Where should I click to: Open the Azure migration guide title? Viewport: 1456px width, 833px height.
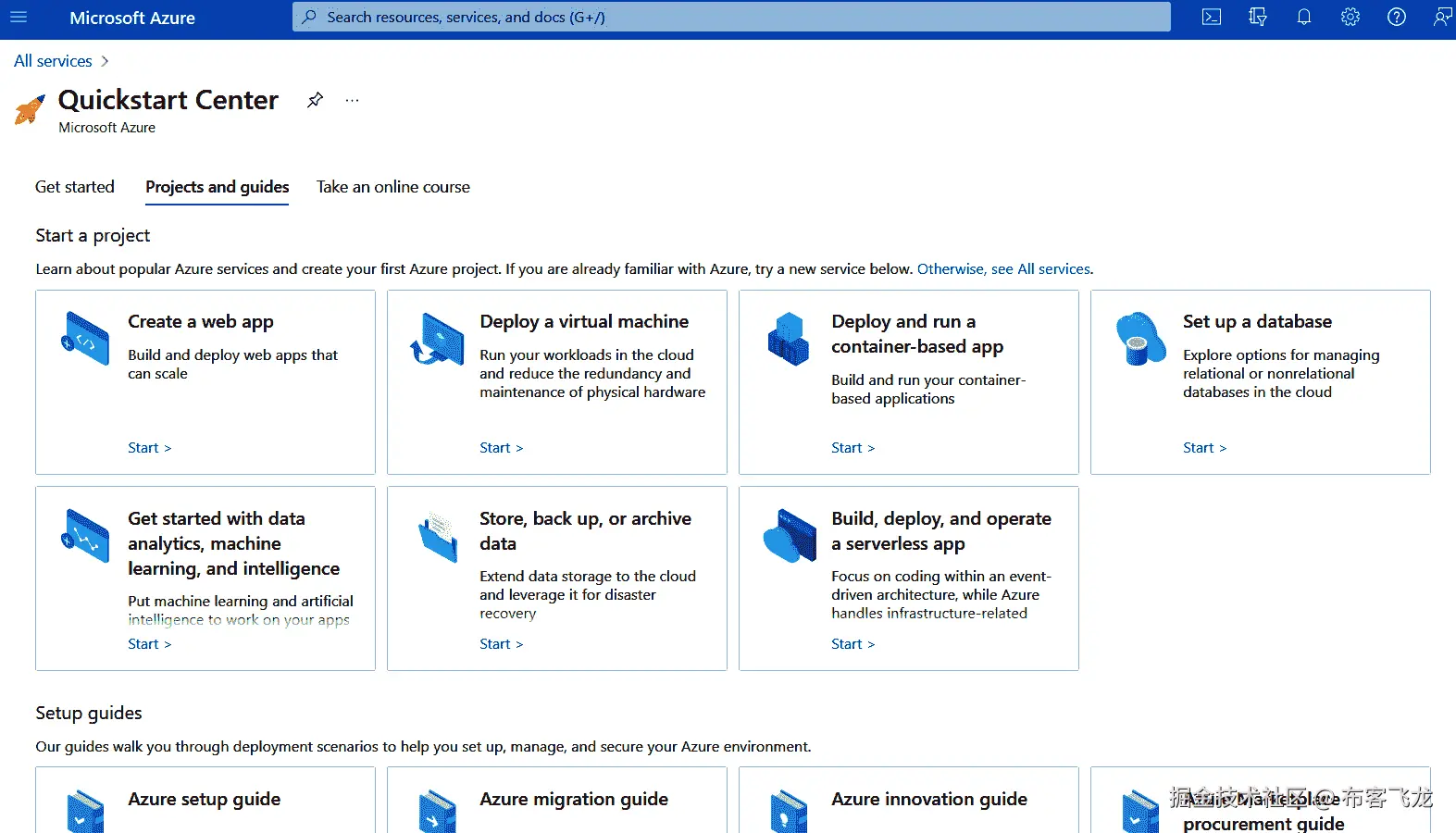tap(574, 800)
